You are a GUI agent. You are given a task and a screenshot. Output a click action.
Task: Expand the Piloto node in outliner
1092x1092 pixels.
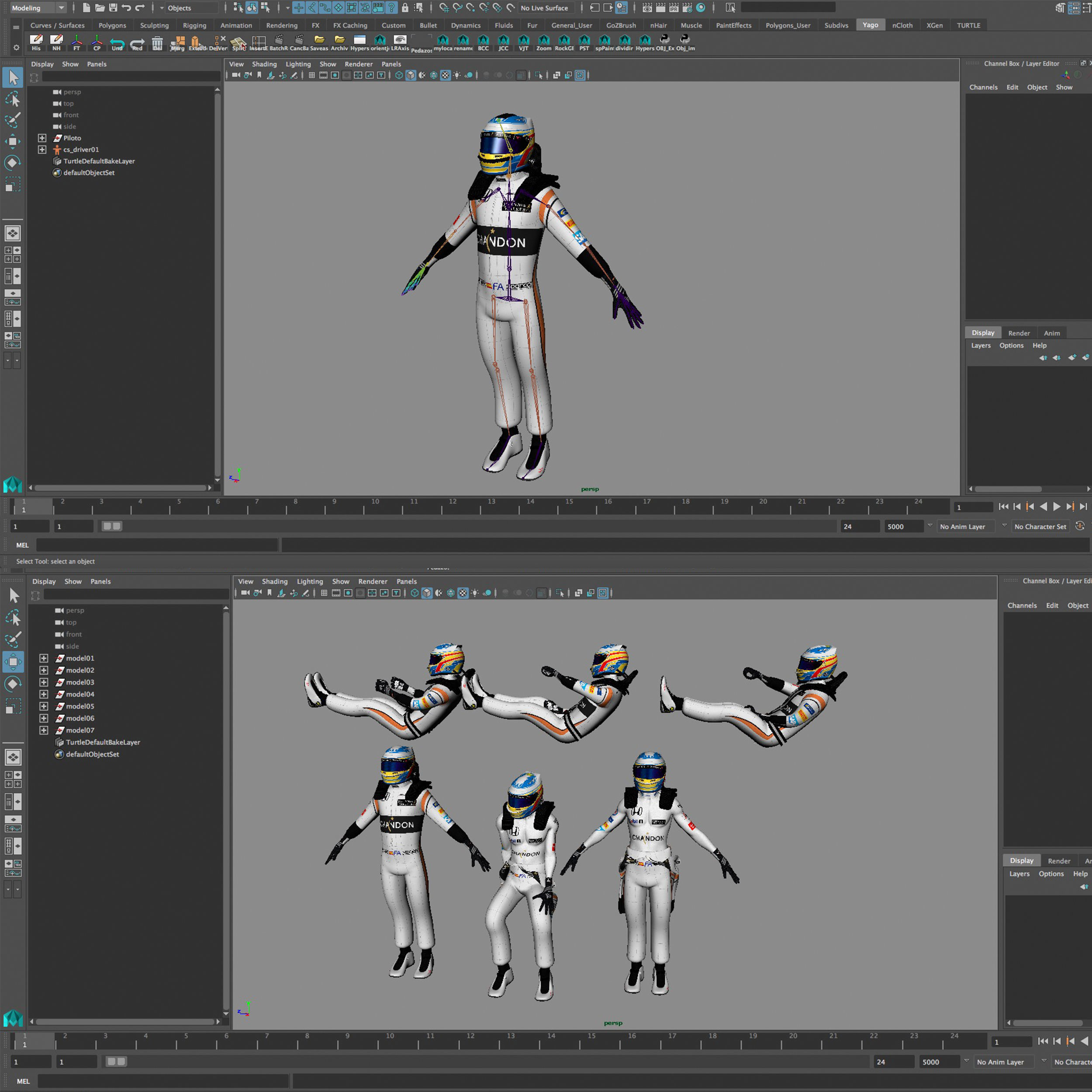click(x=42, y=138)
